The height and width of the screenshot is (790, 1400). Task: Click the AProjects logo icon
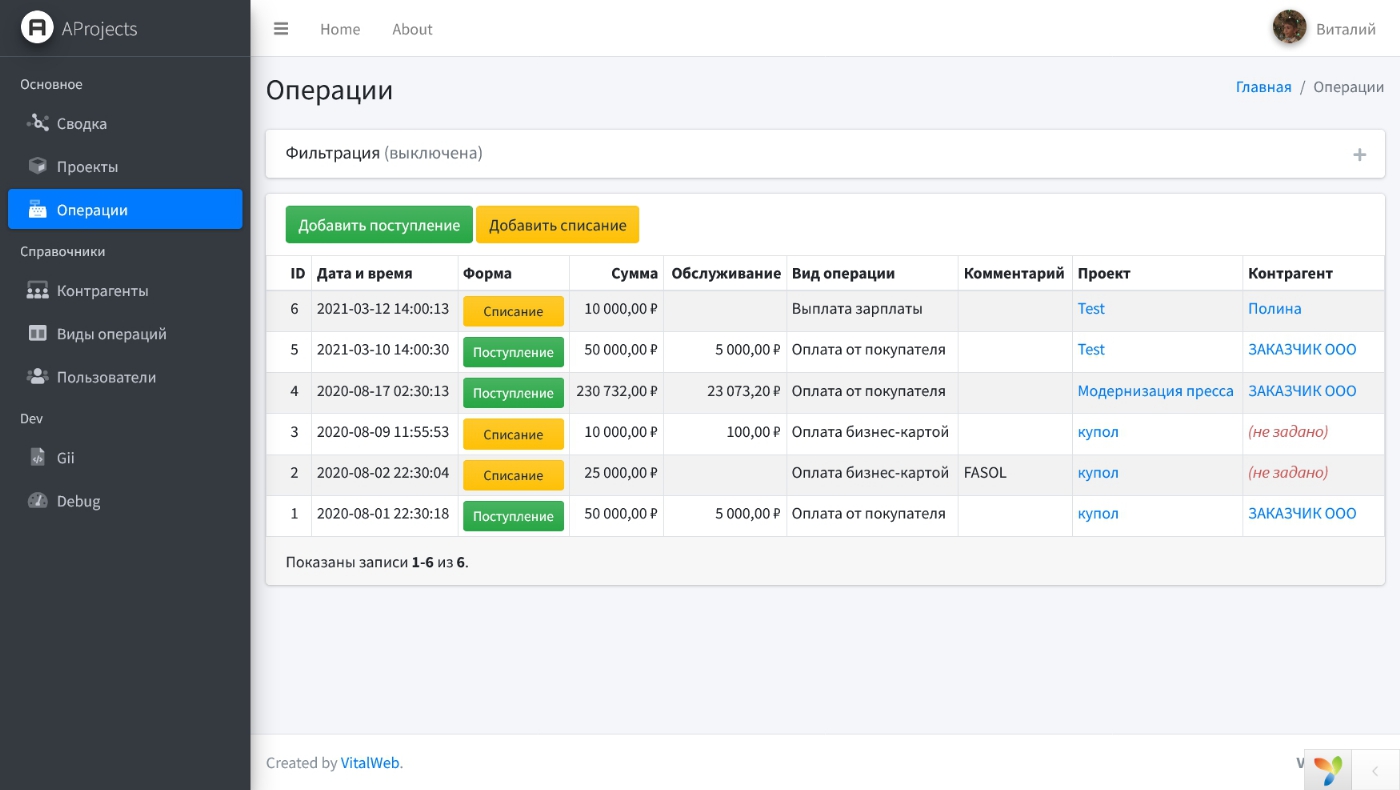click(37, 28)
